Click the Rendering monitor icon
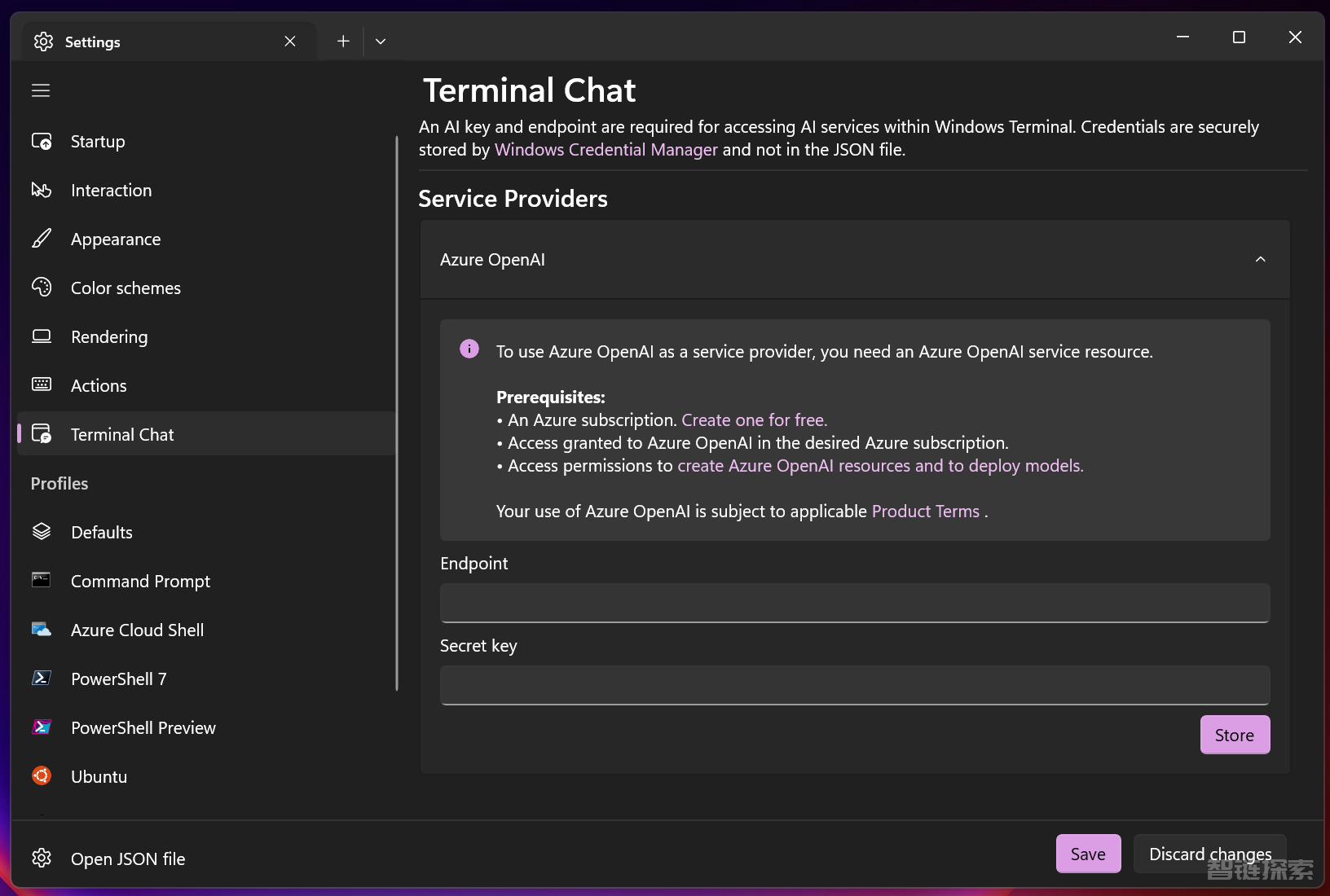This screenshot has width=1330, height=896. click(x=42, y=336)
